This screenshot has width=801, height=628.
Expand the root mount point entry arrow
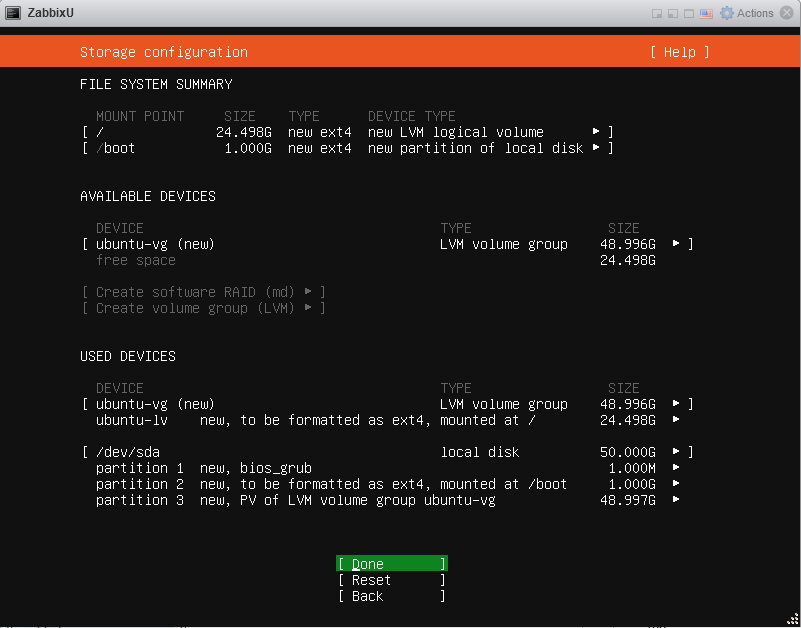596,132
